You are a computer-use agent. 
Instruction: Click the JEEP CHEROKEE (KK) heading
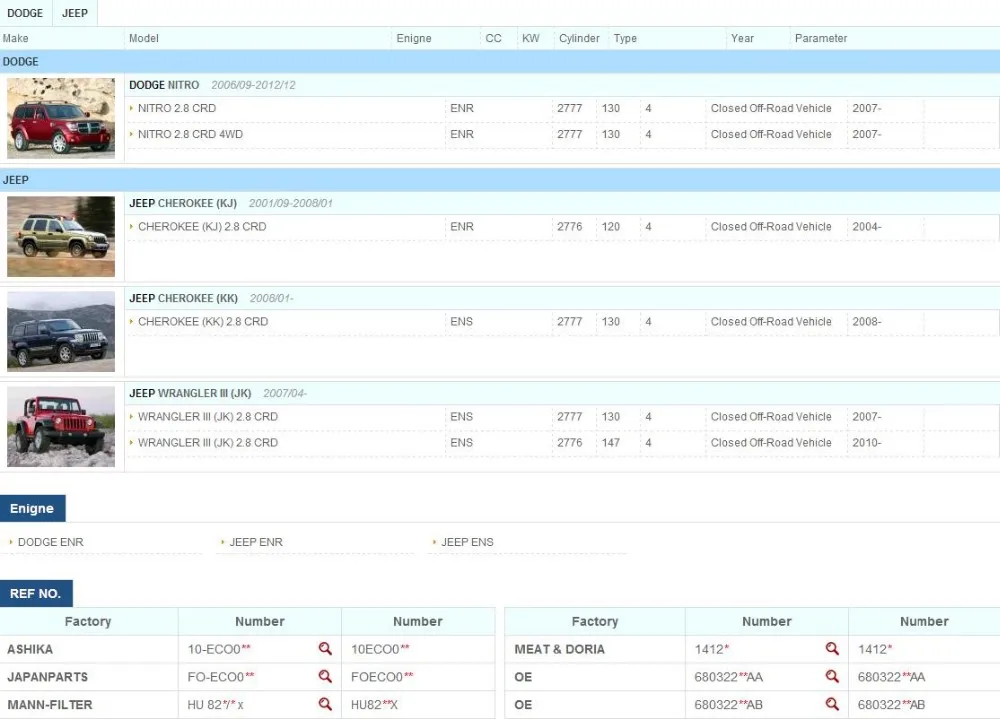click(x=184, y=299)
